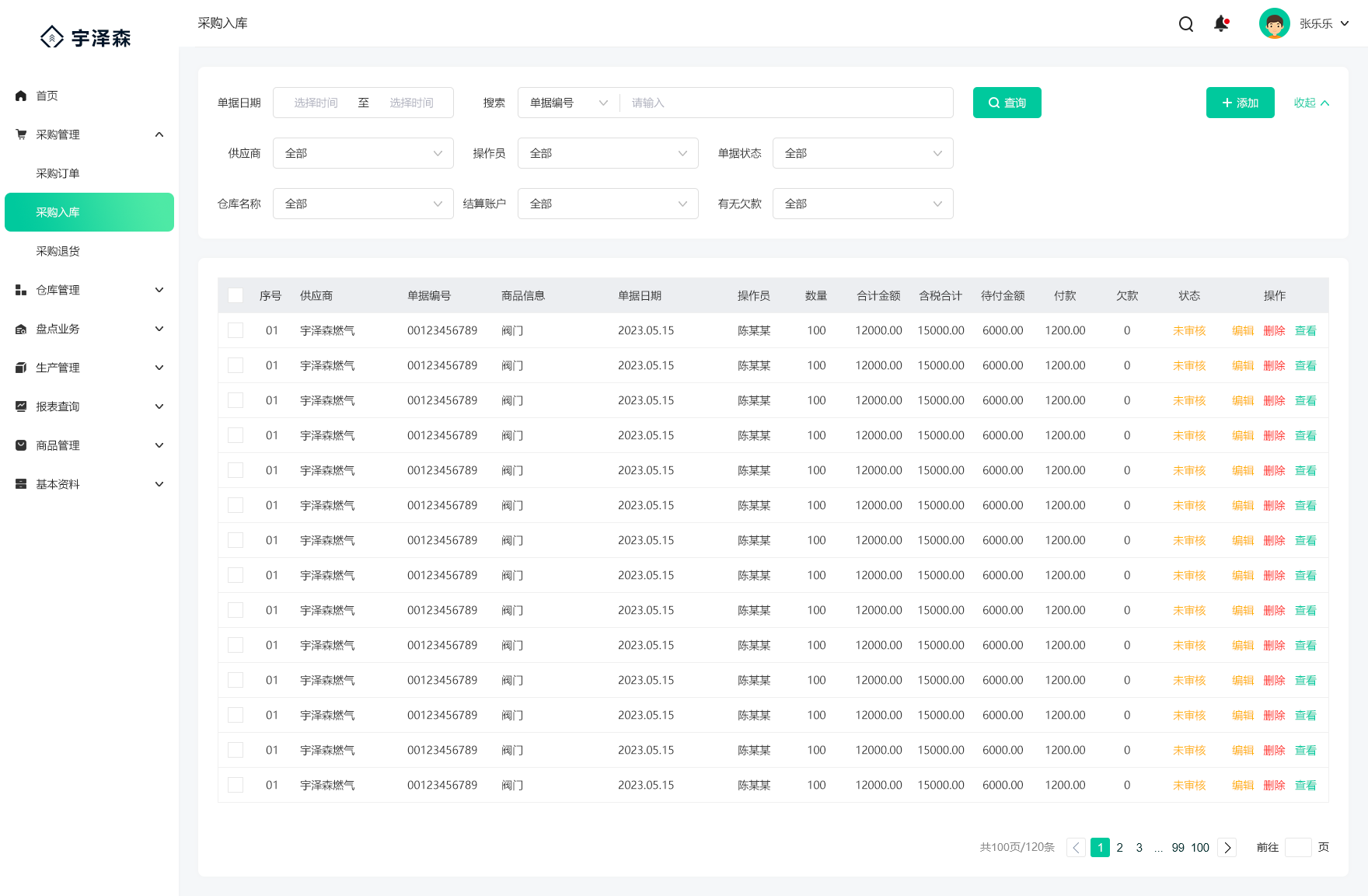
Task: Click the 前往 page jump input box
Action: [x=1298, y=847]
